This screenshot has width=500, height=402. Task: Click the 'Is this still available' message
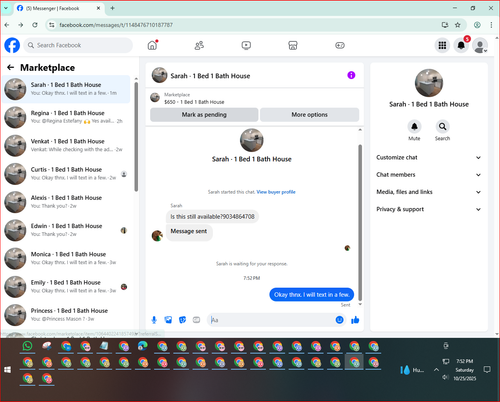pos(212,217)
